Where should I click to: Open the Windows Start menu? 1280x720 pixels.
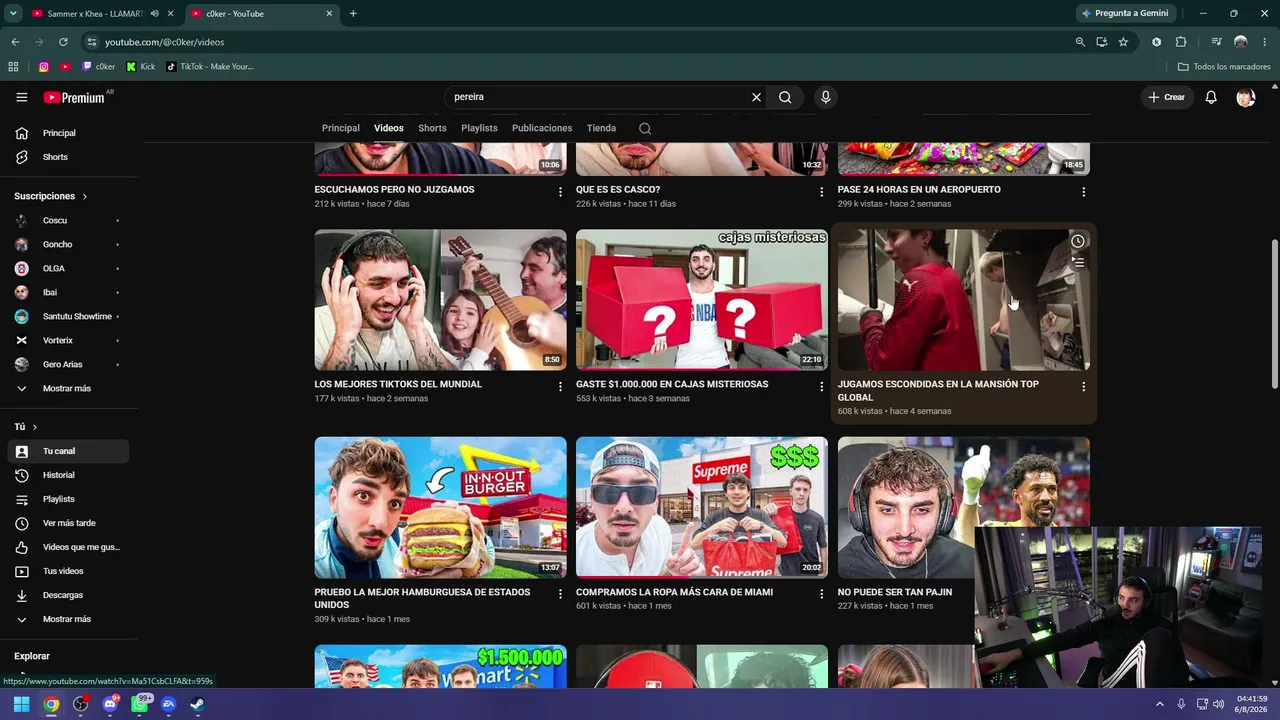tap(21, 704)
